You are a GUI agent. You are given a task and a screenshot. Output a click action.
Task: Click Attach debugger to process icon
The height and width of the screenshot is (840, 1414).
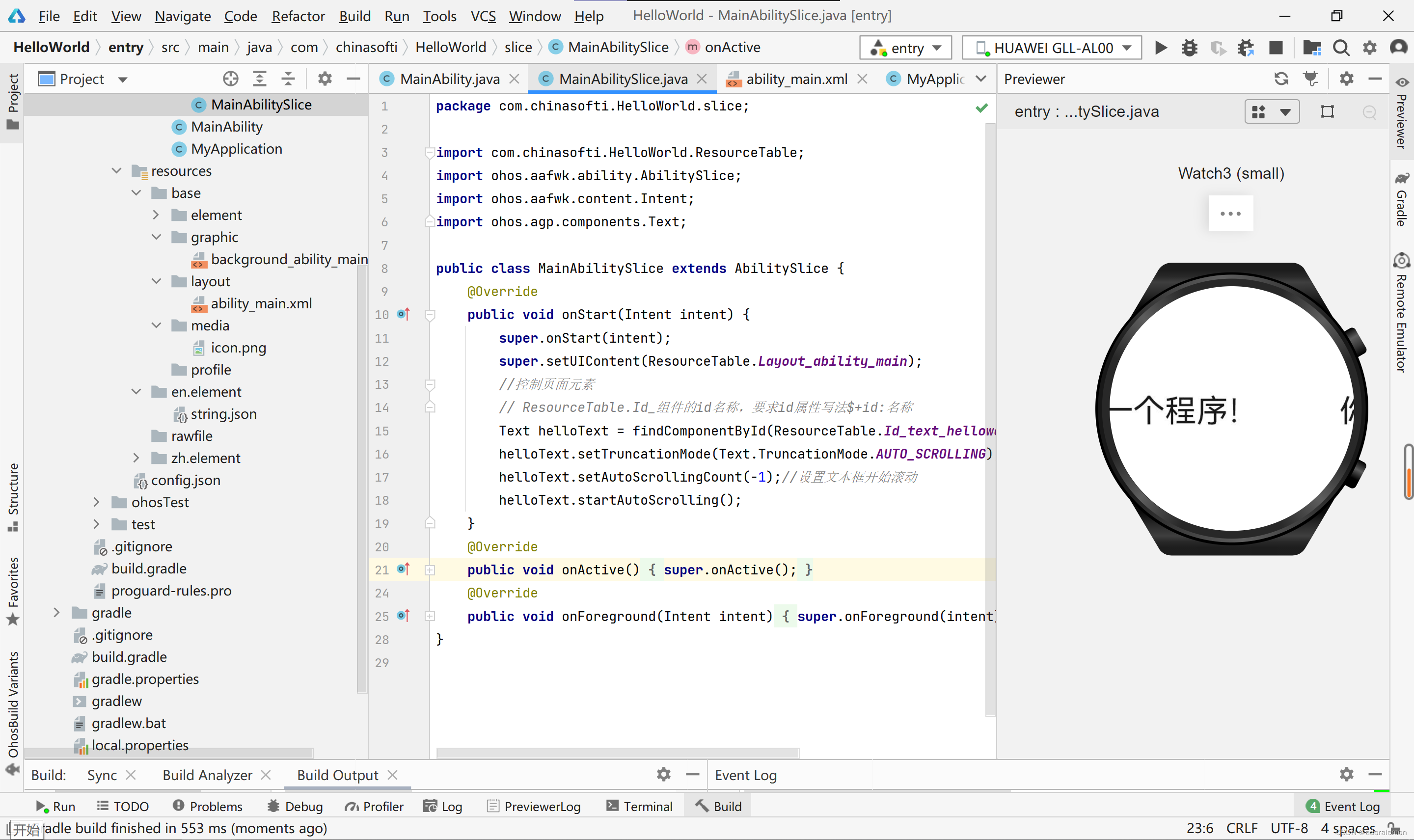pyautogui.click(x=1245, y=48)
